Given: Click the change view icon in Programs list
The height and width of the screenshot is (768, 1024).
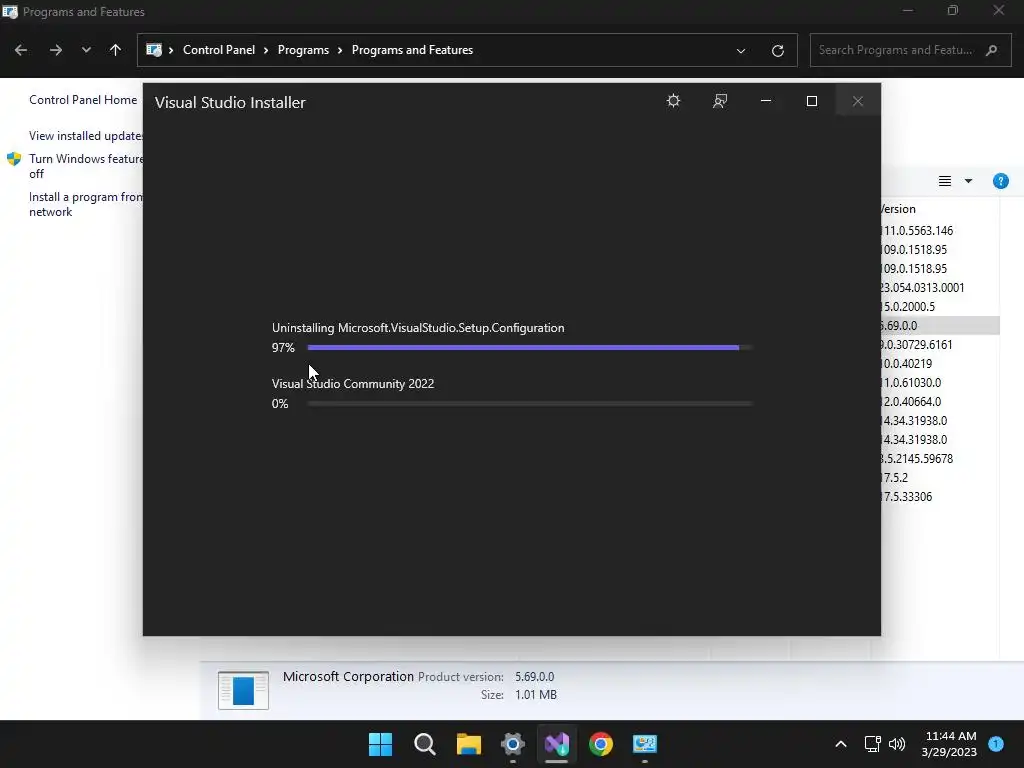Looking at the screenshot, I should 944,182.
